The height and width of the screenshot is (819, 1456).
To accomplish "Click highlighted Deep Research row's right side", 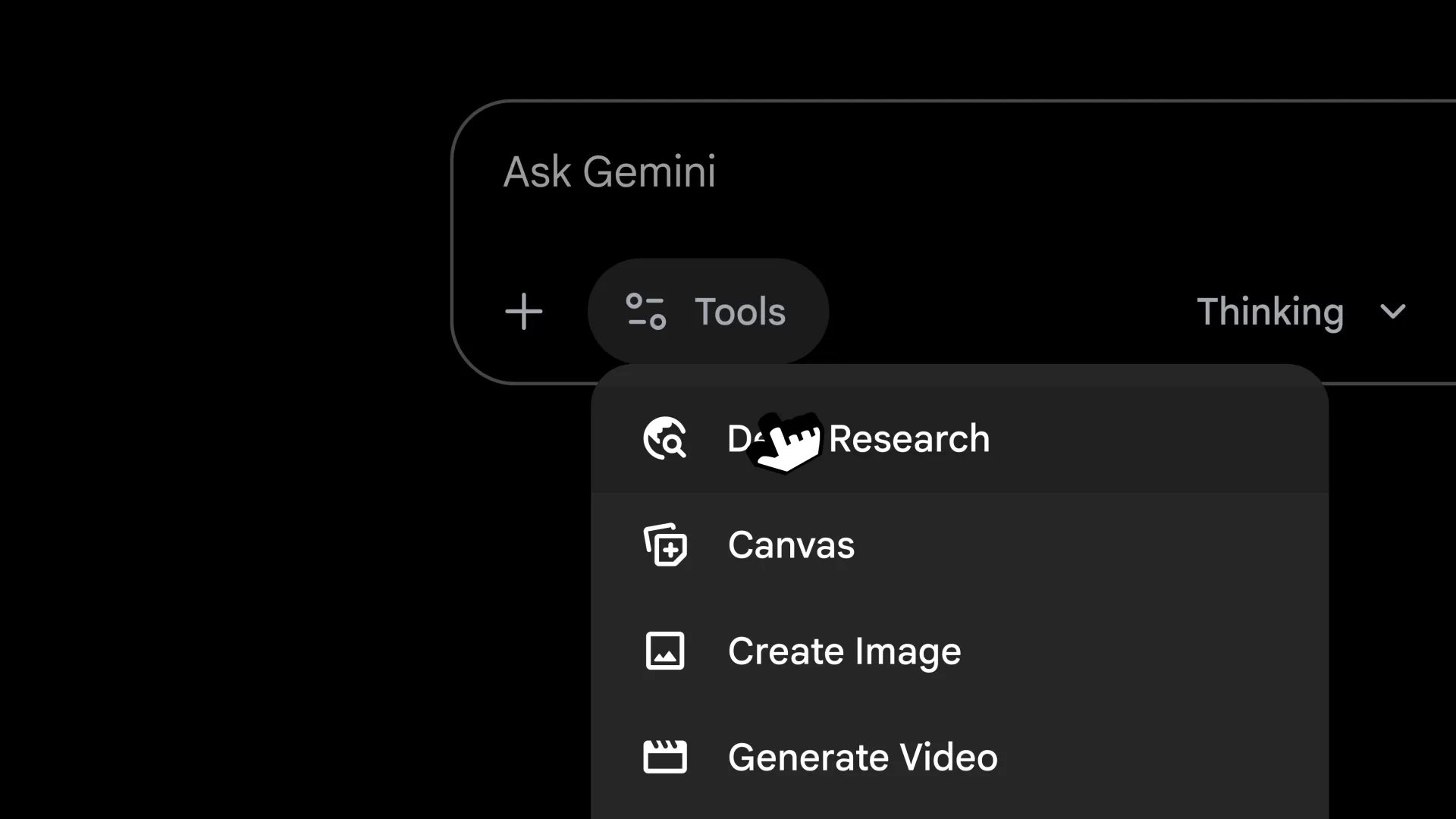I will pyautogui.click(x=1175, y=438).
